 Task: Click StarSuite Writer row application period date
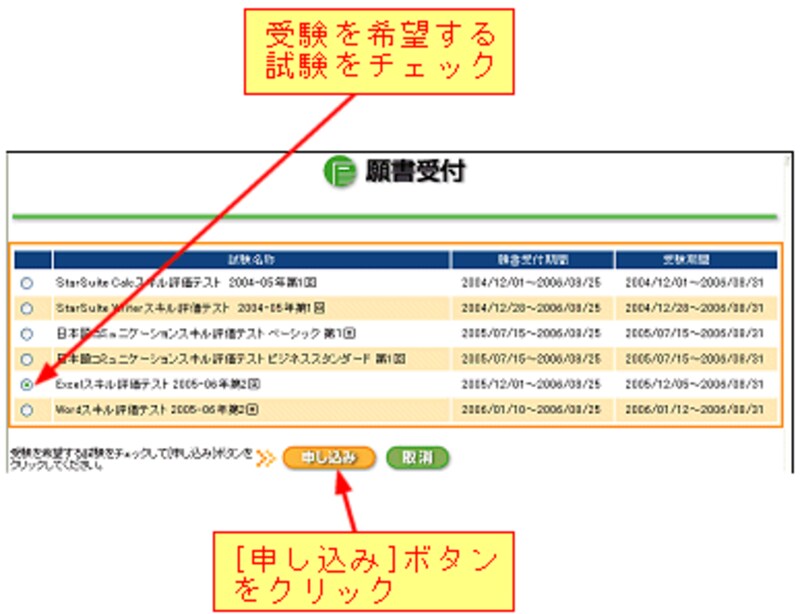531,308
